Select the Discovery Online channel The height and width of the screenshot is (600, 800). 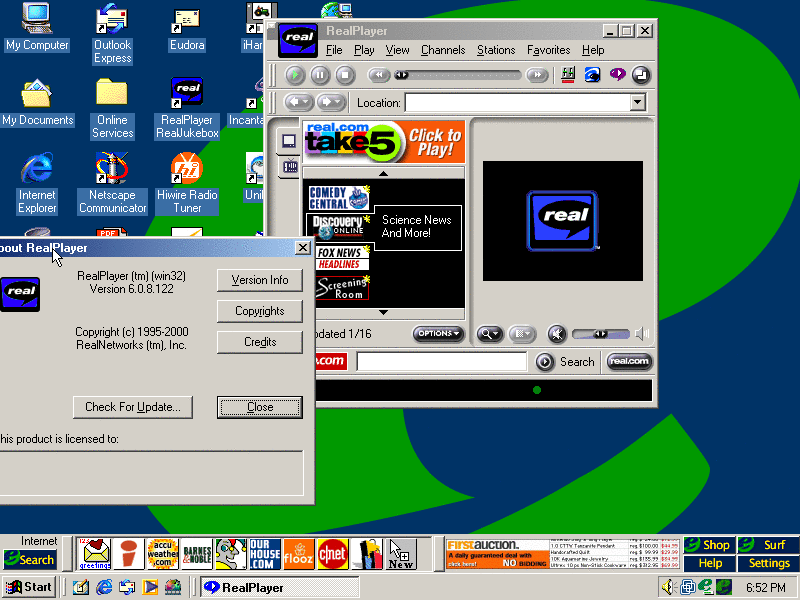click(x=338, y=227)
